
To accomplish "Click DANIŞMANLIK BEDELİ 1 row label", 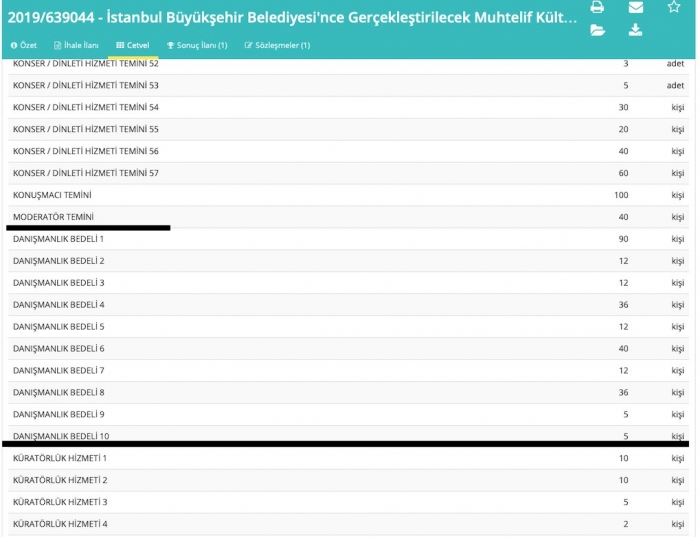I will 58,239.
